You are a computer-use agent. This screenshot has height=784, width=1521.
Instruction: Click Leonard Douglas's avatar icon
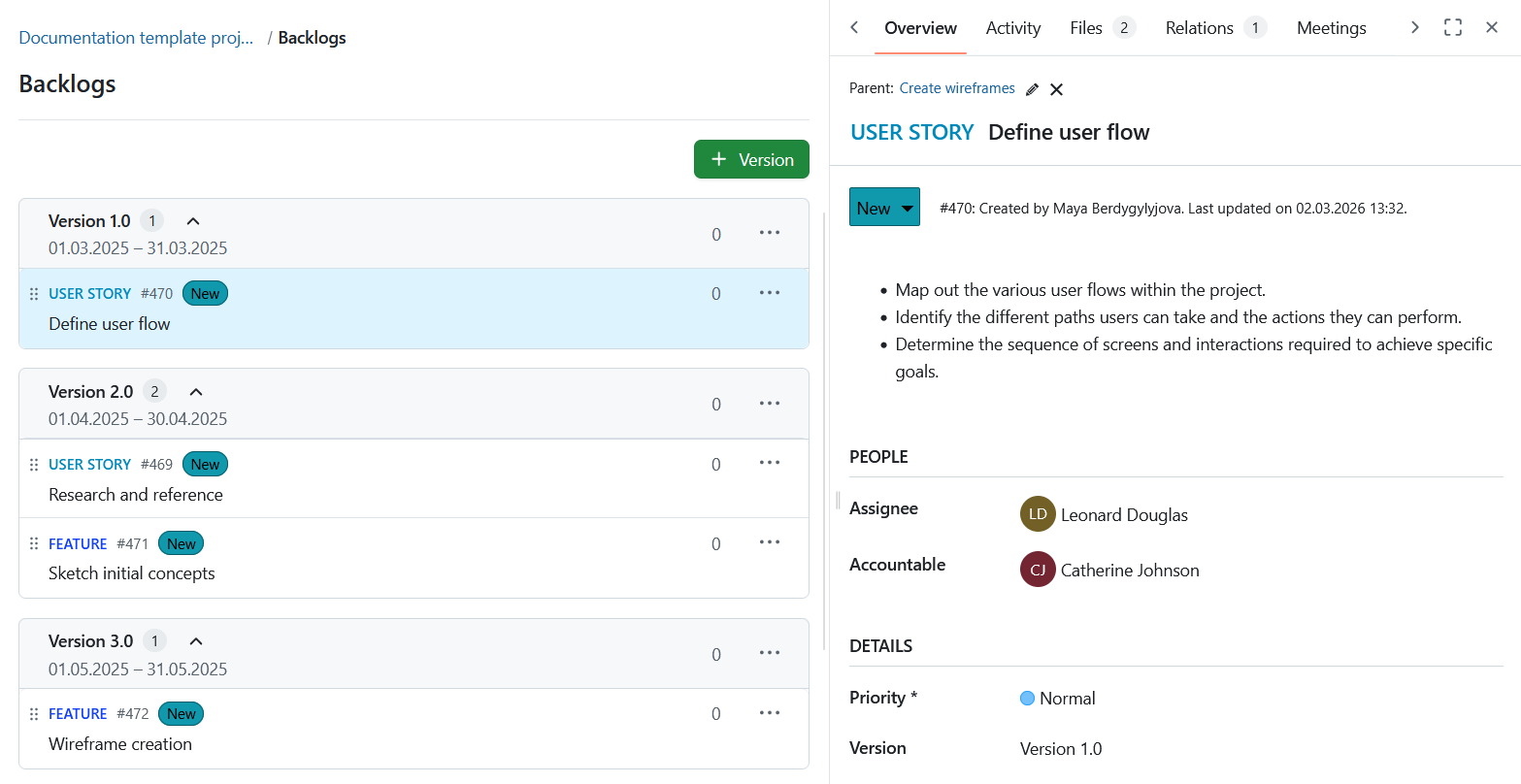pos(1038,514)
